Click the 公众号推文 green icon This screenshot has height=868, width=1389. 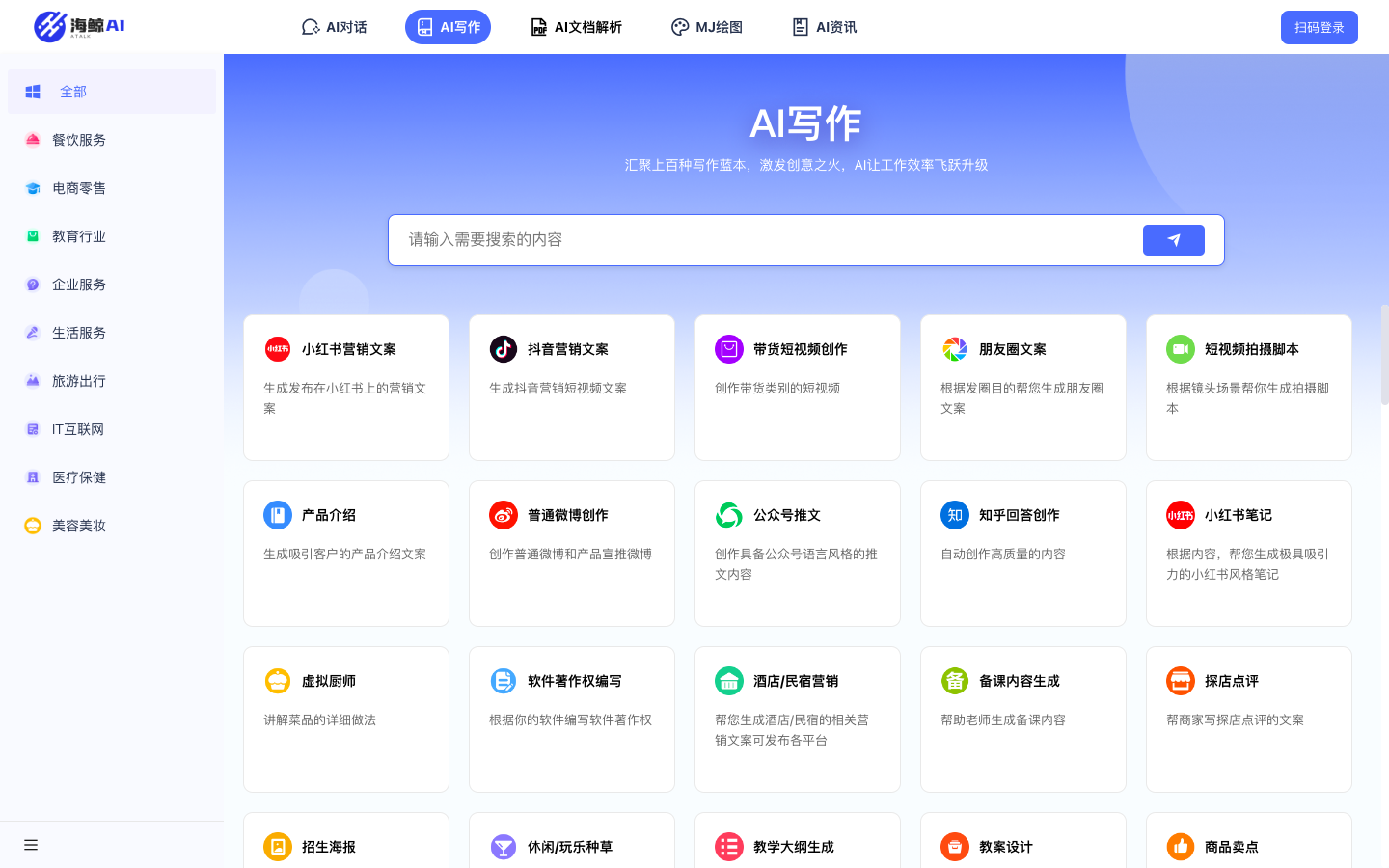pyautogui.click(x=729, y=515)
